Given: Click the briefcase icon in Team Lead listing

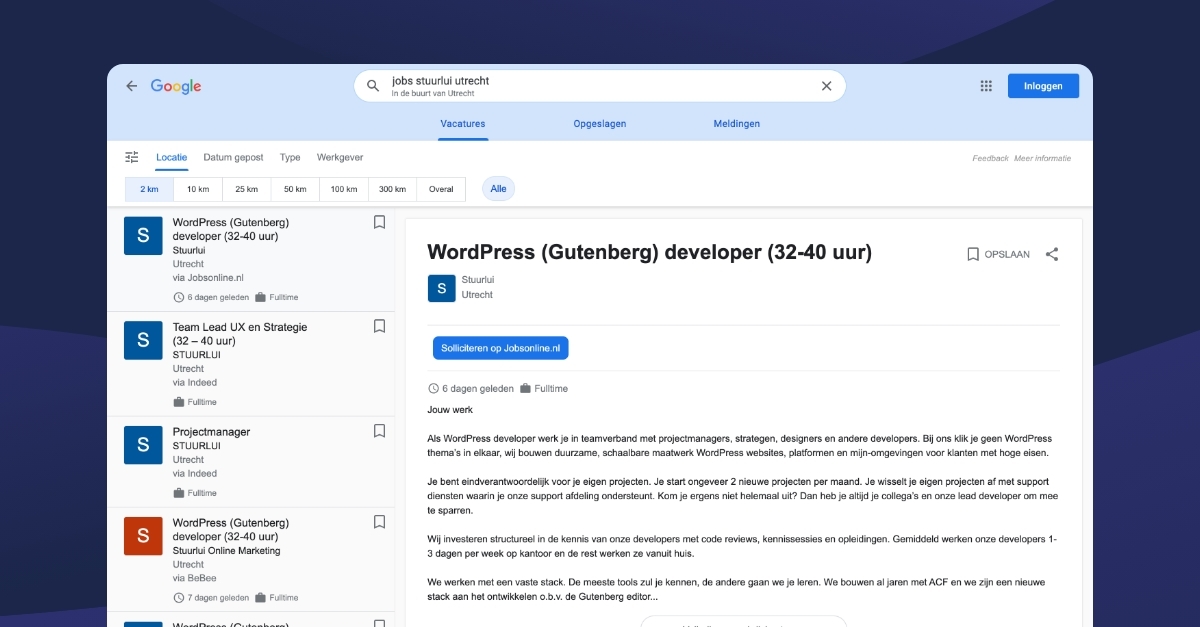Looking at the screenshot, I should pyautogui.click(x=179, y=402).
